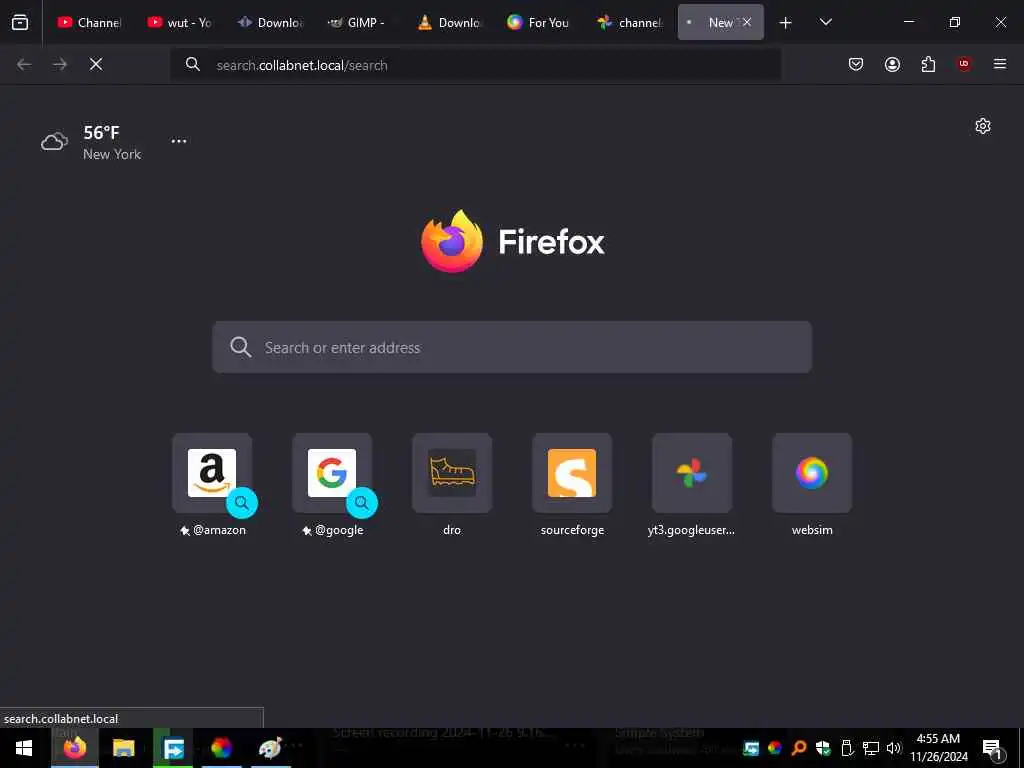Screen dimensions: 1024x768
Task: Click the 'Search or enter address' box
Action: 512,347
